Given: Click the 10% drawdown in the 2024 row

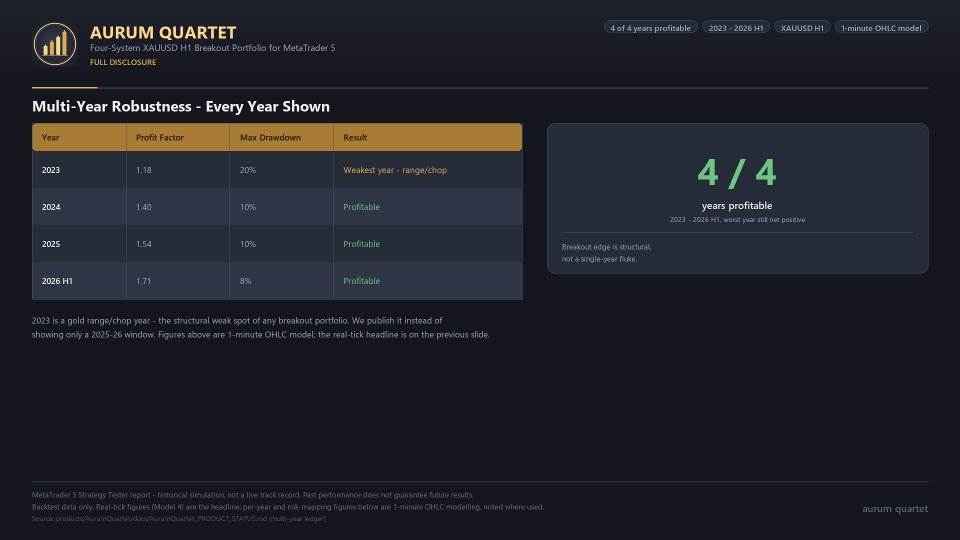Looking at the screenshot, I should (x=248, y=207).
